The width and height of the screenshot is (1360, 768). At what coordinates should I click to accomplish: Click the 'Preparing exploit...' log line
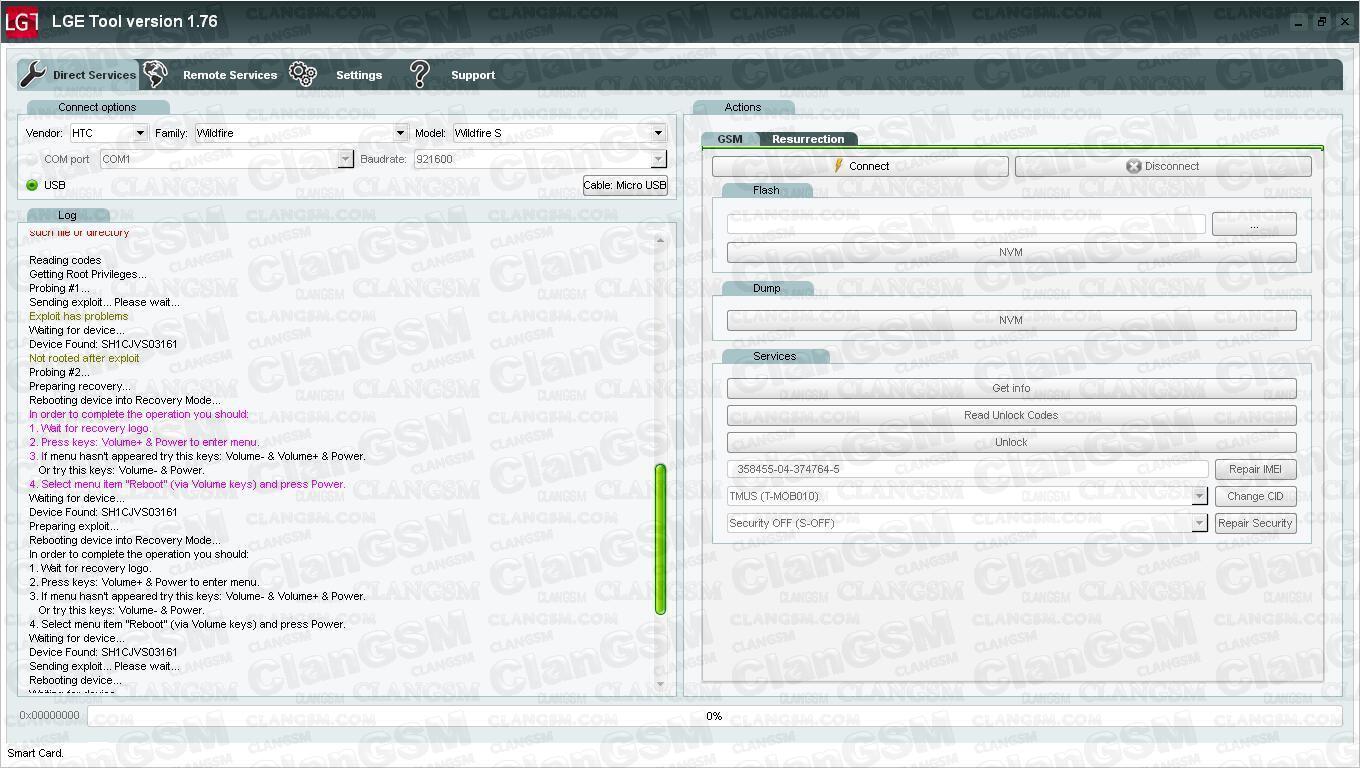tap(73, 526)
